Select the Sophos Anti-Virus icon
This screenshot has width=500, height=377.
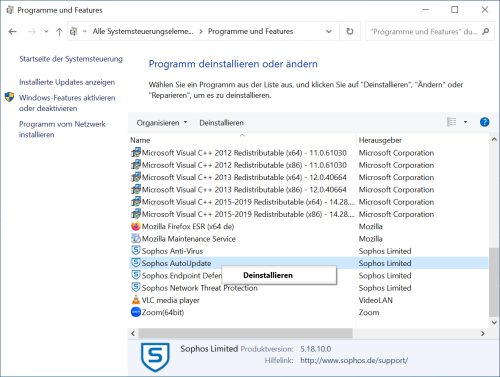136,251
